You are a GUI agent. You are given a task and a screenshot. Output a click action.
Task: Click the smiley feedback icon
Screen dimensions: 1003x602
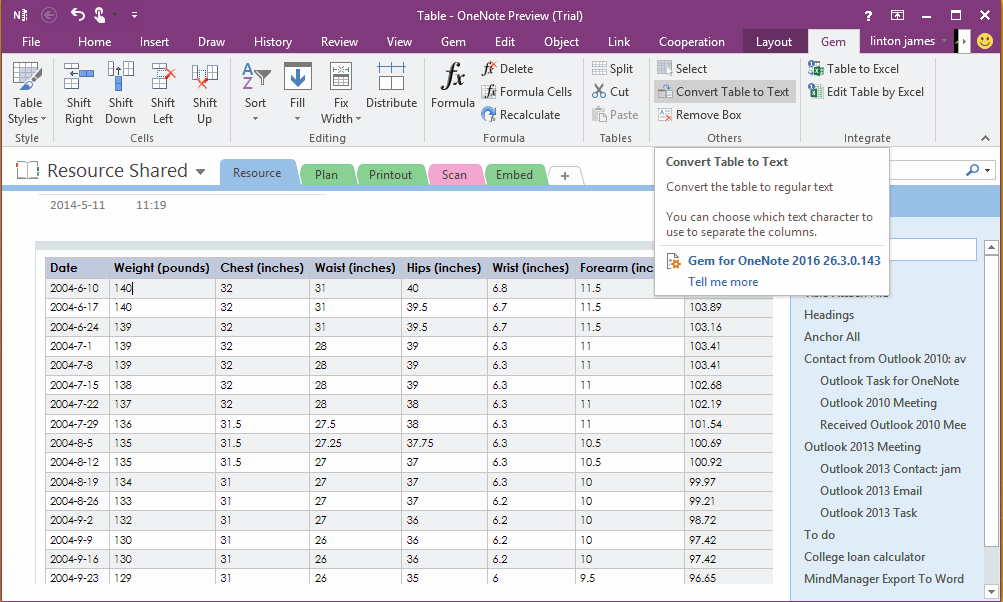click(x=985, y=42)
